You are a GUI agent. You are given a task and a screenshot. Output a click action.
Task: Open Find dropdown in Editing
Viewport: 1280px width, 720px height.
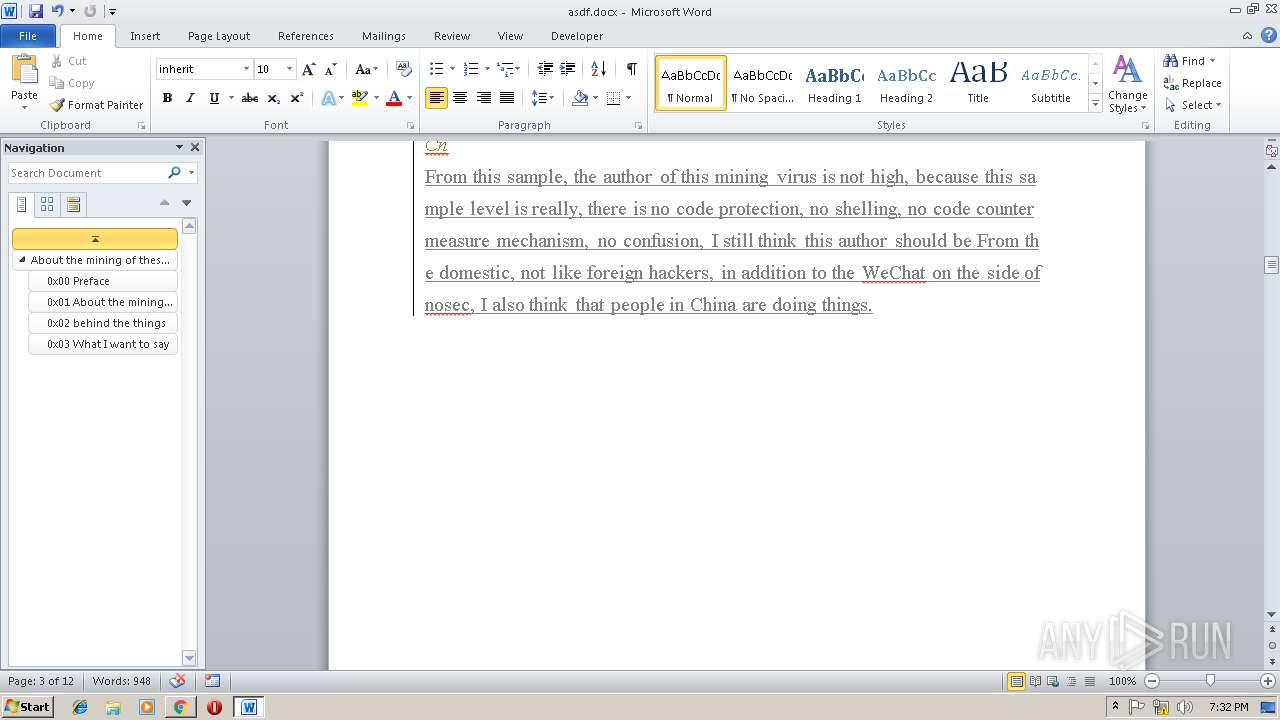pyautogui.click(x=1213, y=61)
